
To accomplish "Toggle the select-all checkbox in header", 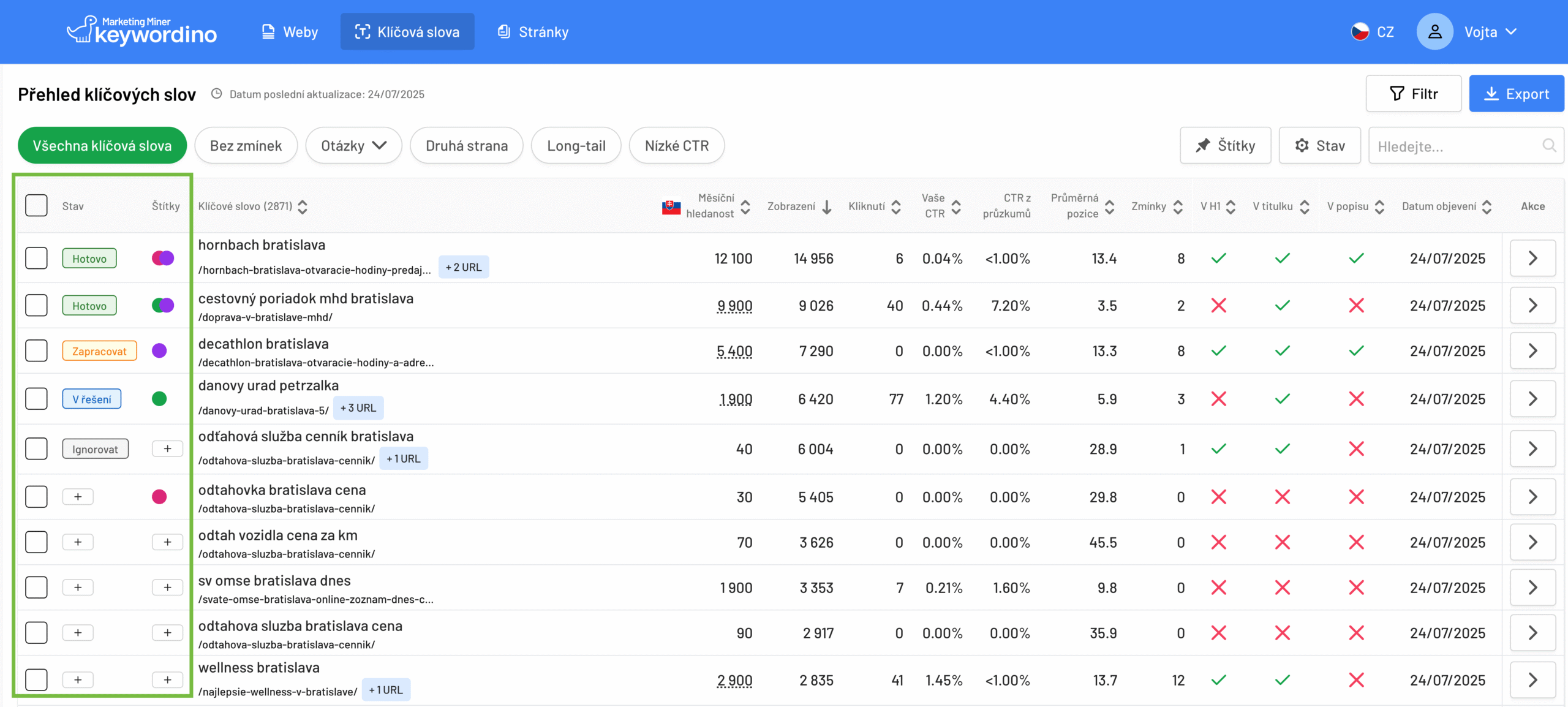I will [x=36, y=205].
